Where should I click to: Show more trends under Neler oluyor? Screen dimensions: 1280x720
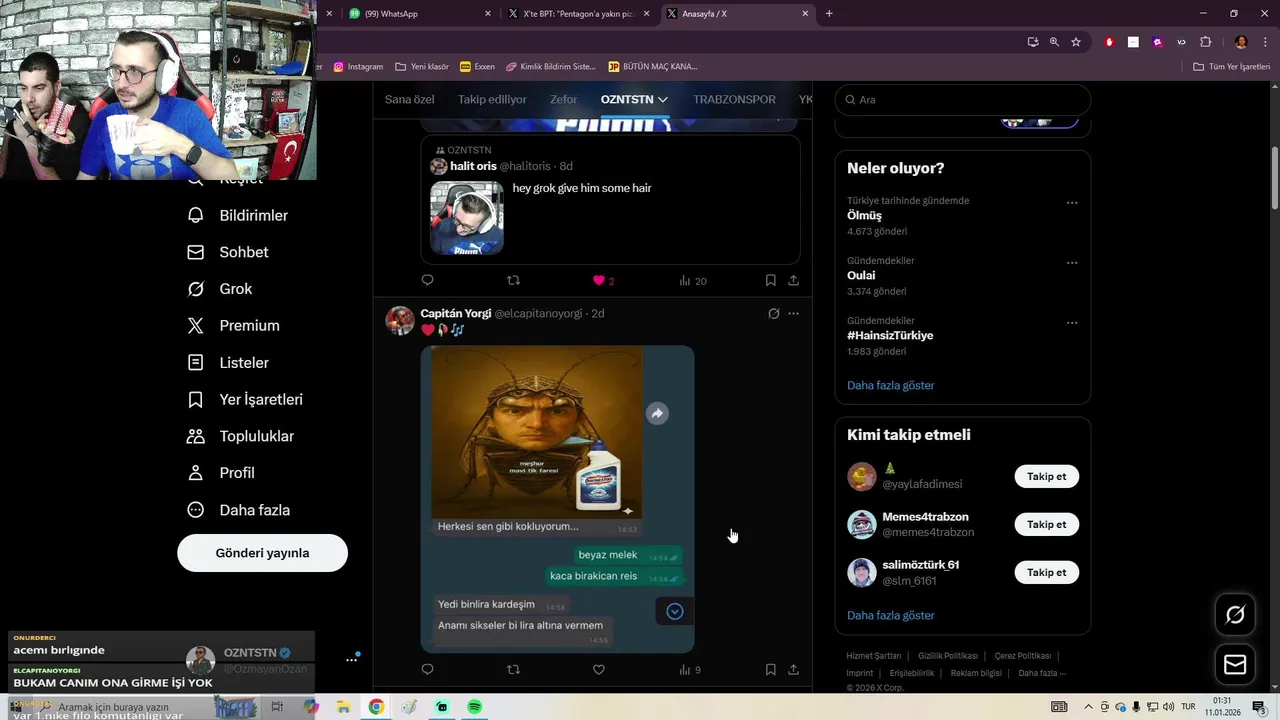coord(890,385)
